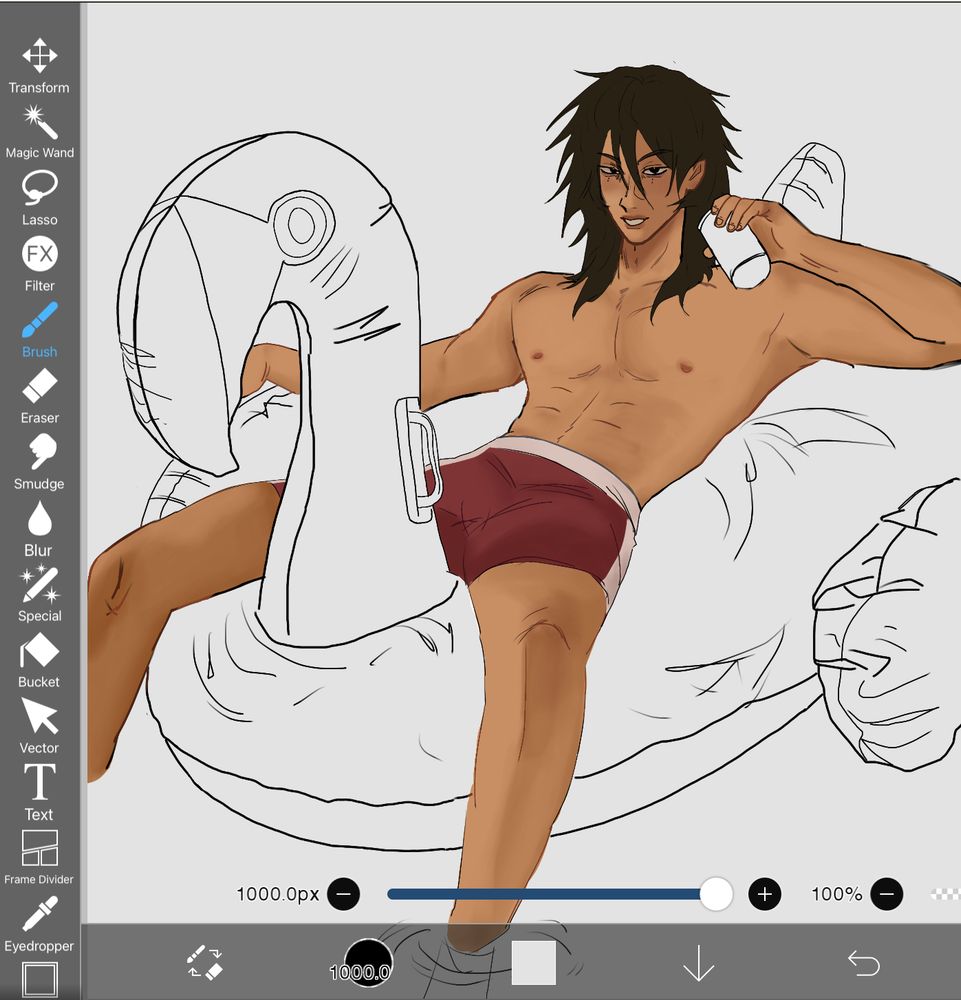Select the Vector tool

40,726
